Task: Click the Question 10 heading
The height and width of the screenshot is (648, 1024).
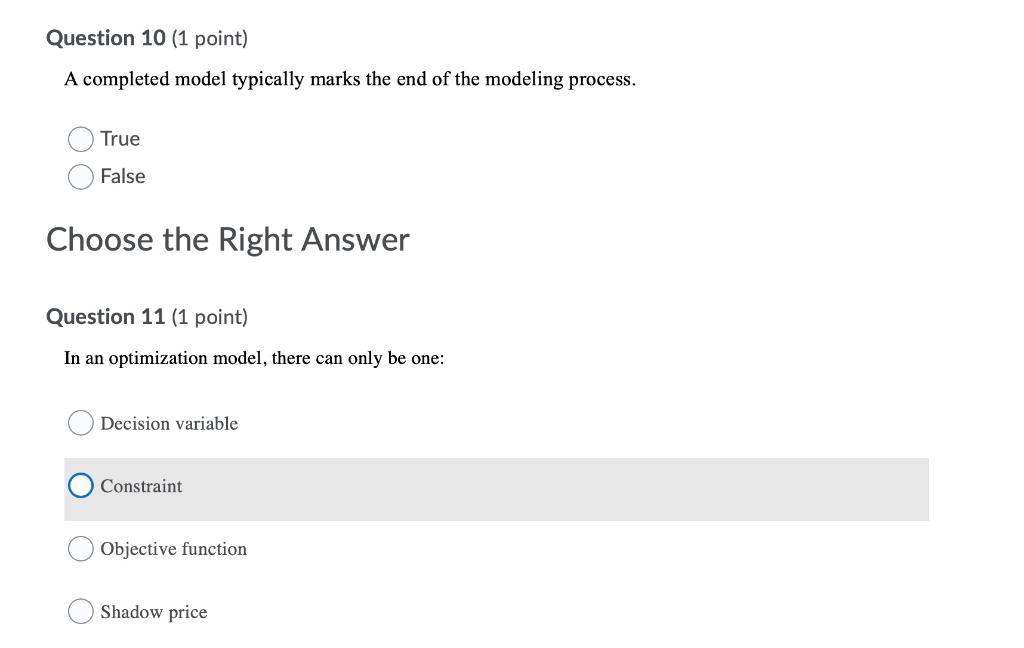Action: coord(104,38)
